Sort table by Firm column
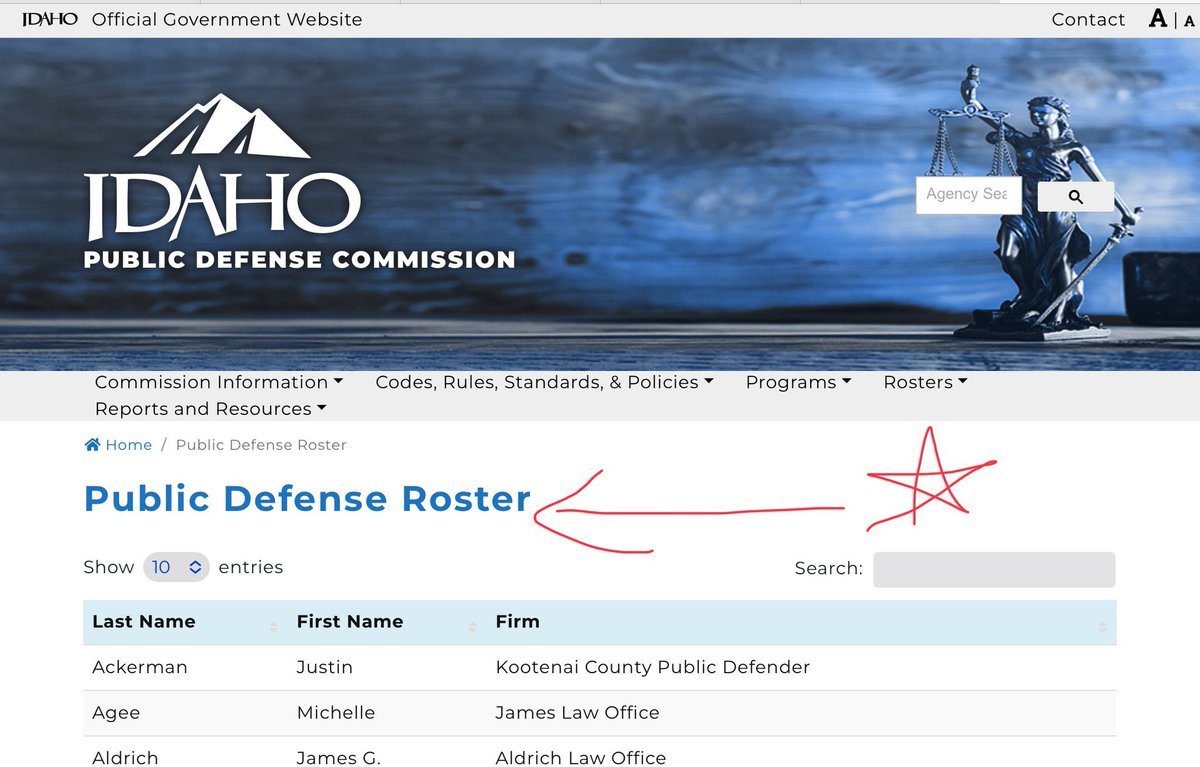 (x=801, y=622)
